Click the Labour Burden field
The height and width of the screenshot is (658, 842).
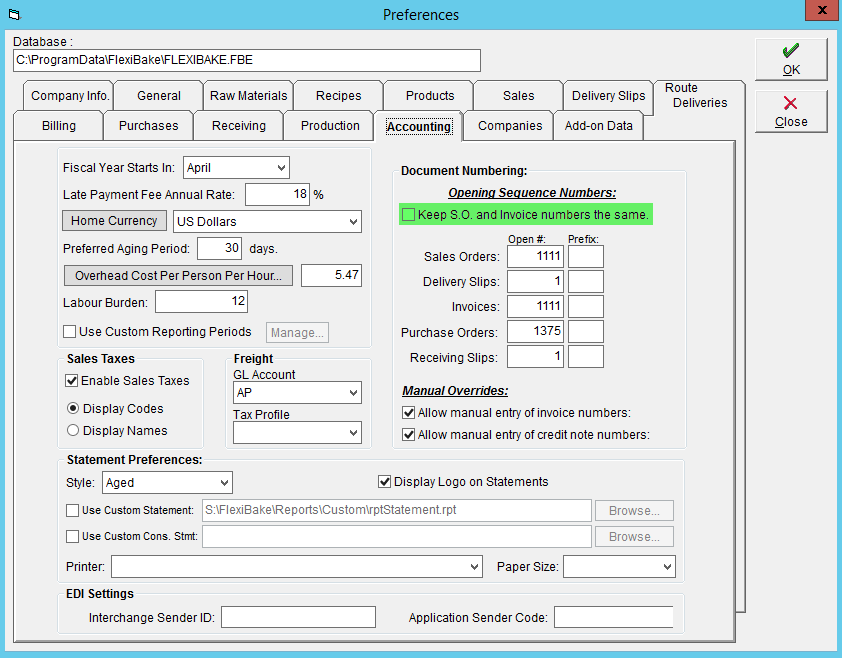(x=201, y=301)
